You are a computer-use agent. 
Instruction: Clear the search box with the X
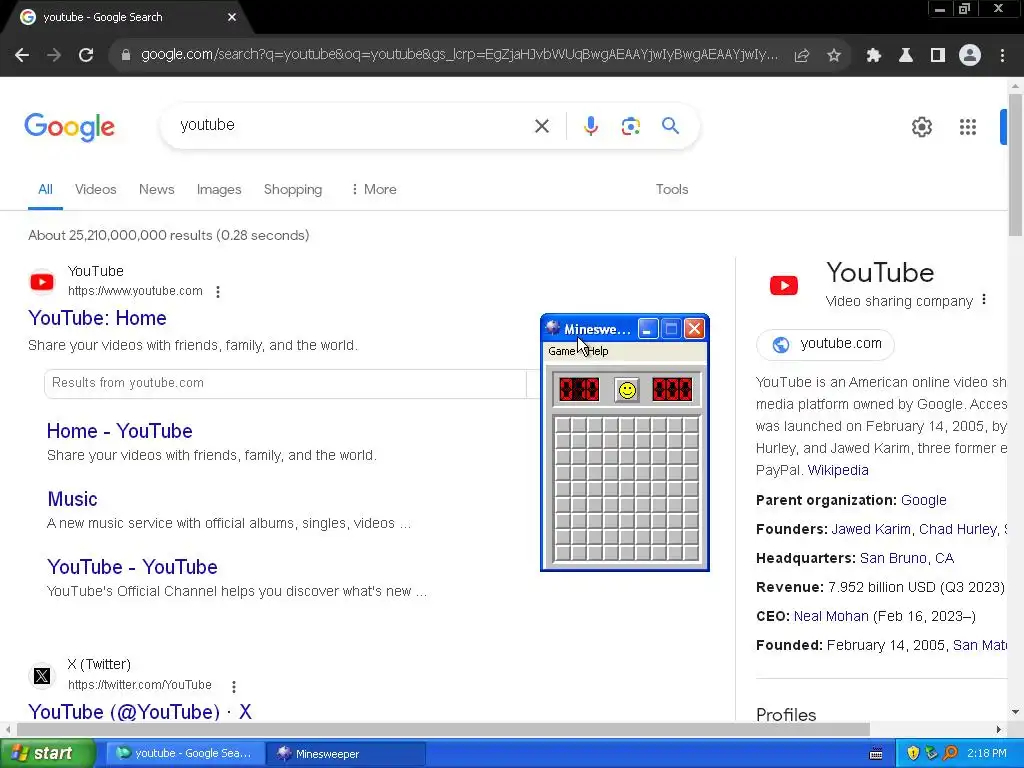(542, 126)
